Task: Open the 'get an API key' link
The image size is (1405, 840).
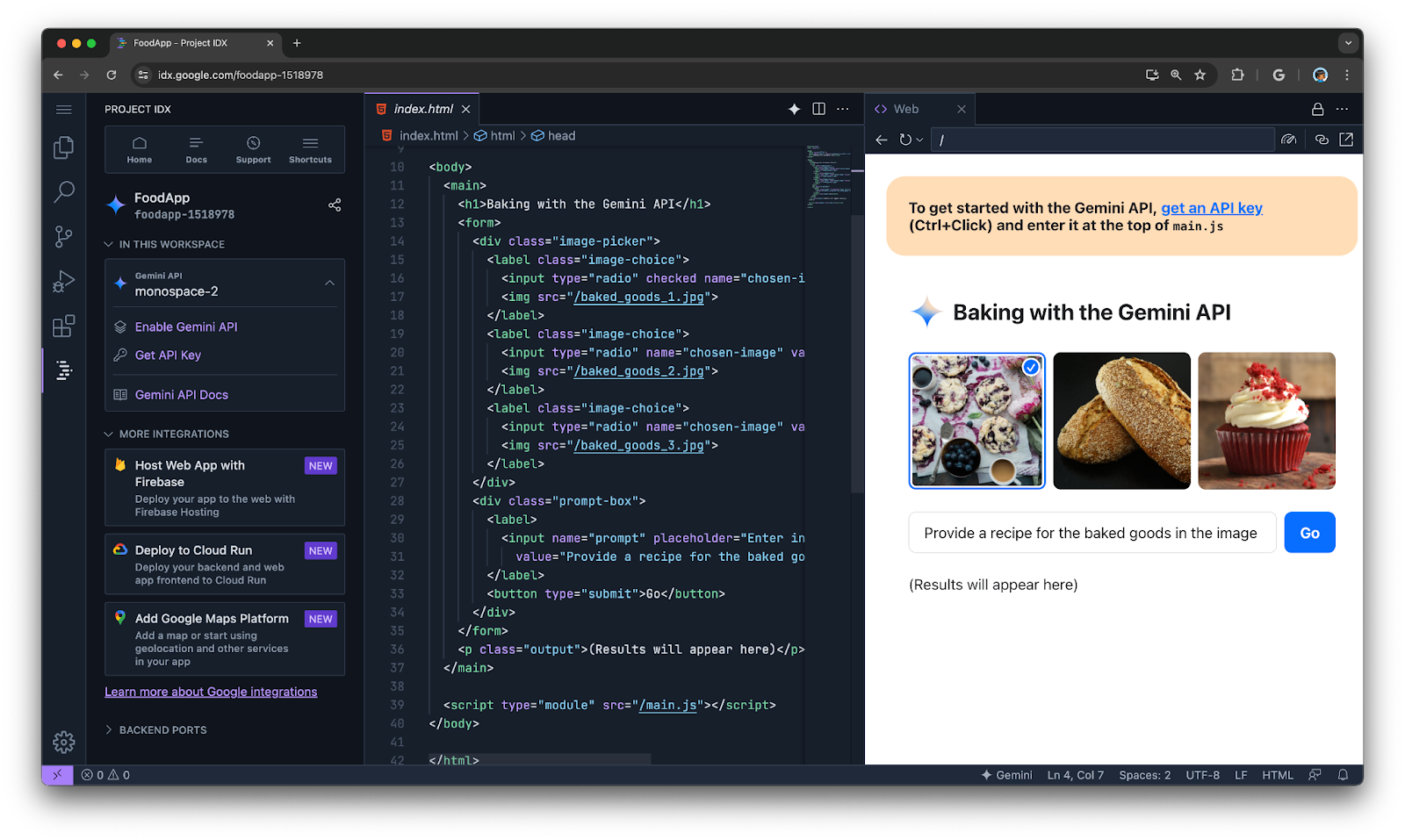Action: coord(1211,208)
